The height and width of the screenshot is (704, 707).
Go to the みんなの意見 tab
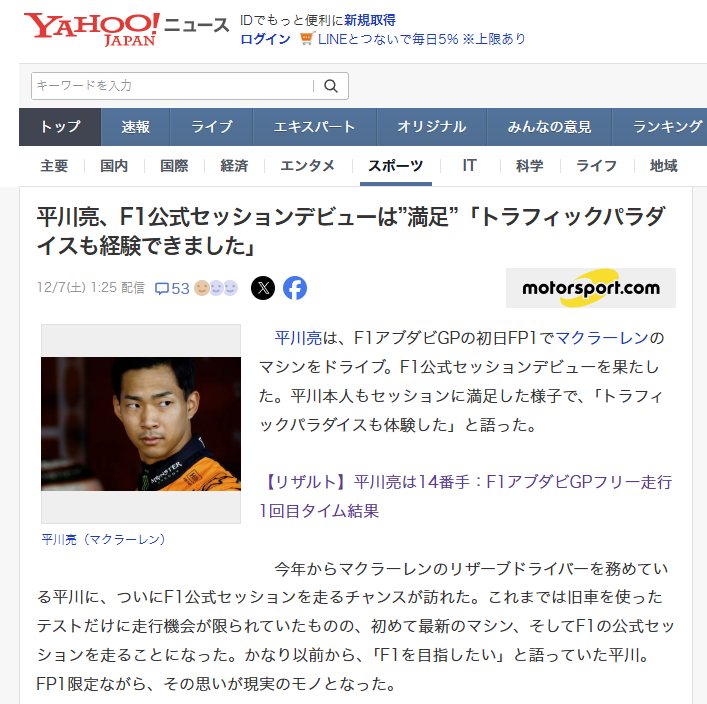[x=549, y=127]
